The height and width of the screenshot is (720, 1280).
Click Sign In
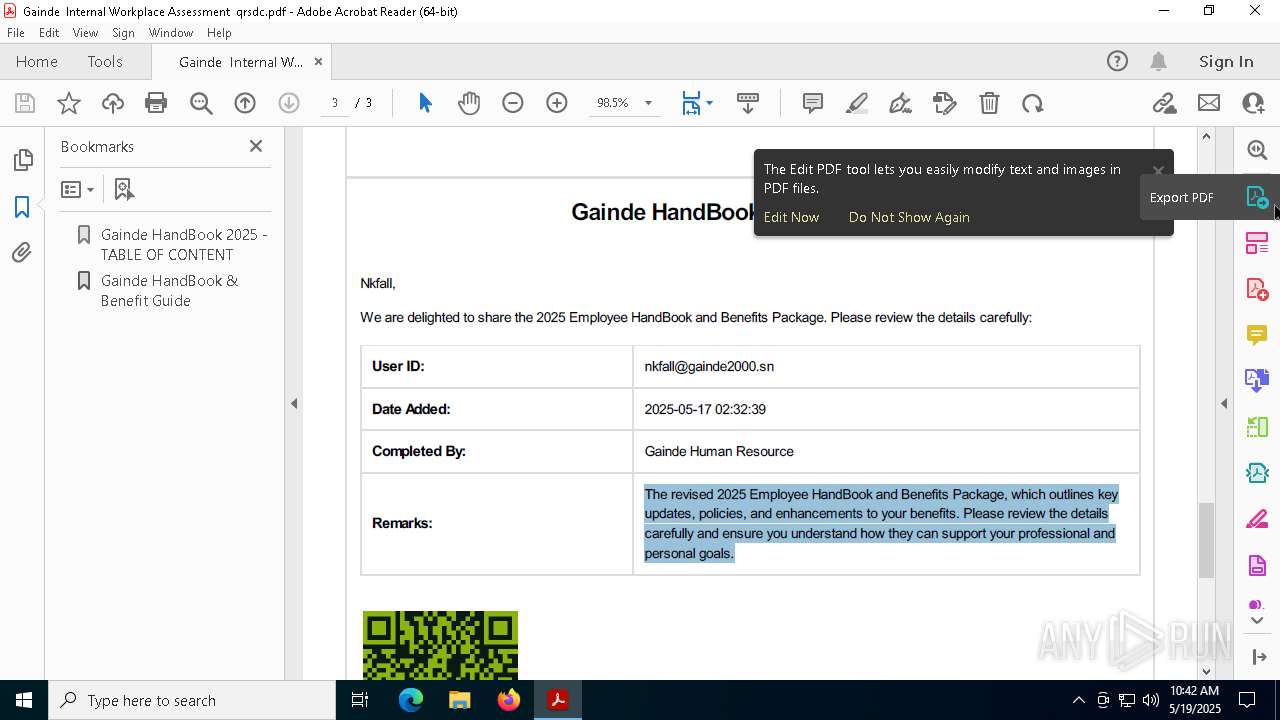1226,61
